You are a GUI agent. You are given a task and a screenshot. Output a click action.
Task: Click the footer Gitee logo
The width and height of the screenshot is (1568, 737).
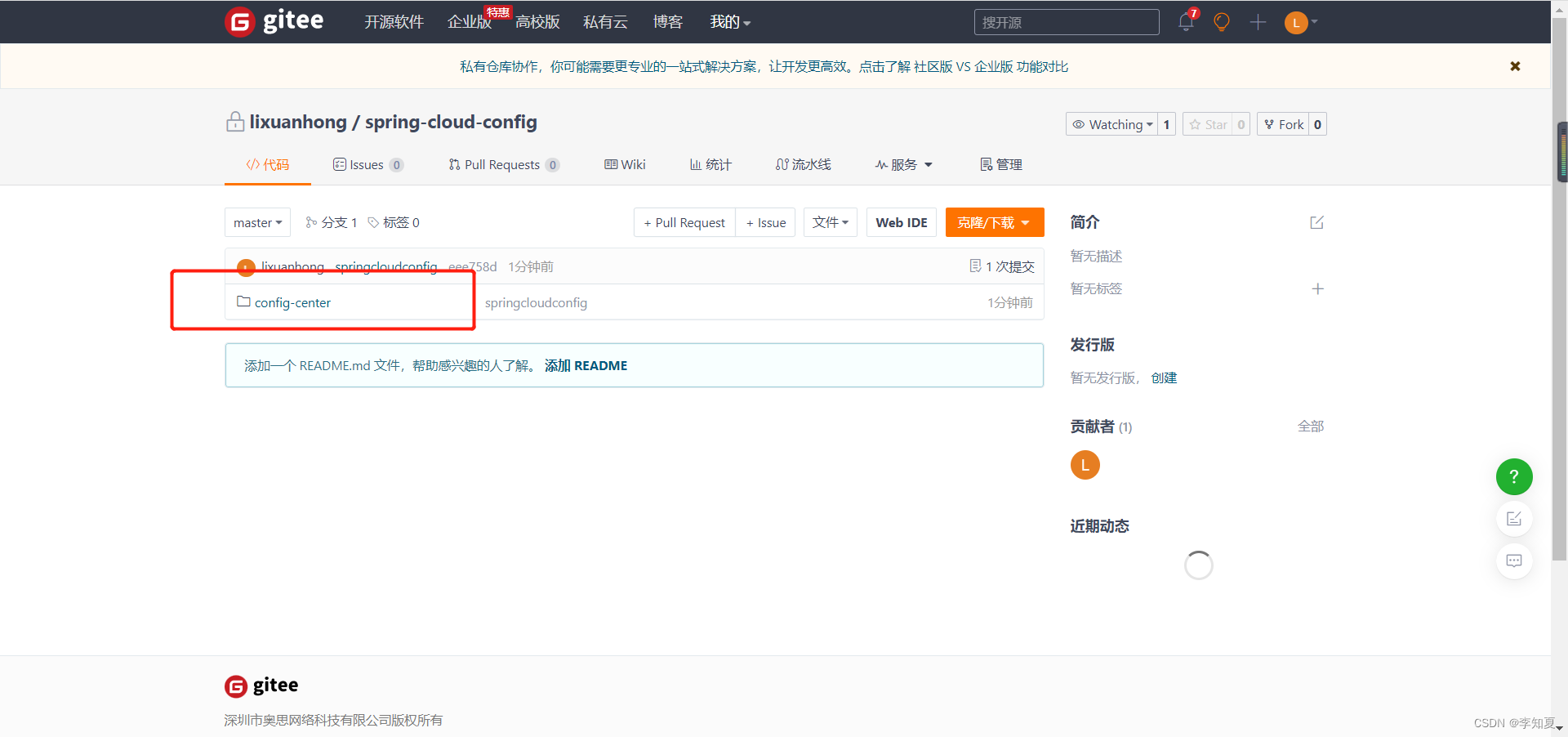point(261,686)
